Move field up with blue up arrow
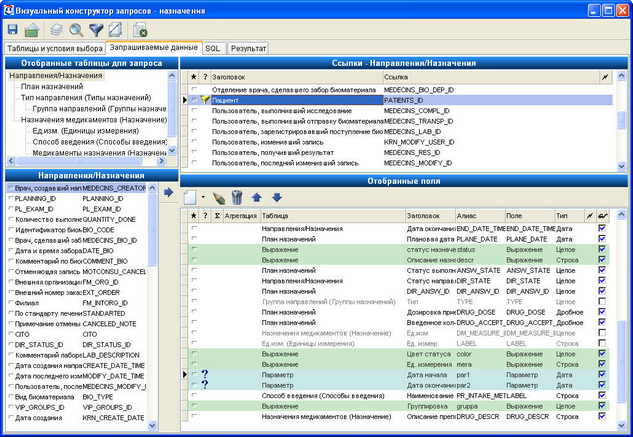The width and height of the screenshot is (633, 437). point(257,197)
